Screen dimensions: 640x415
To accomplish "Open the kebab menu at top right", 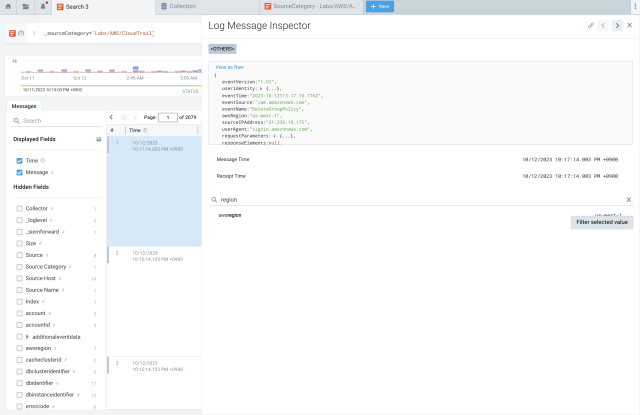I will coord(635,7).
